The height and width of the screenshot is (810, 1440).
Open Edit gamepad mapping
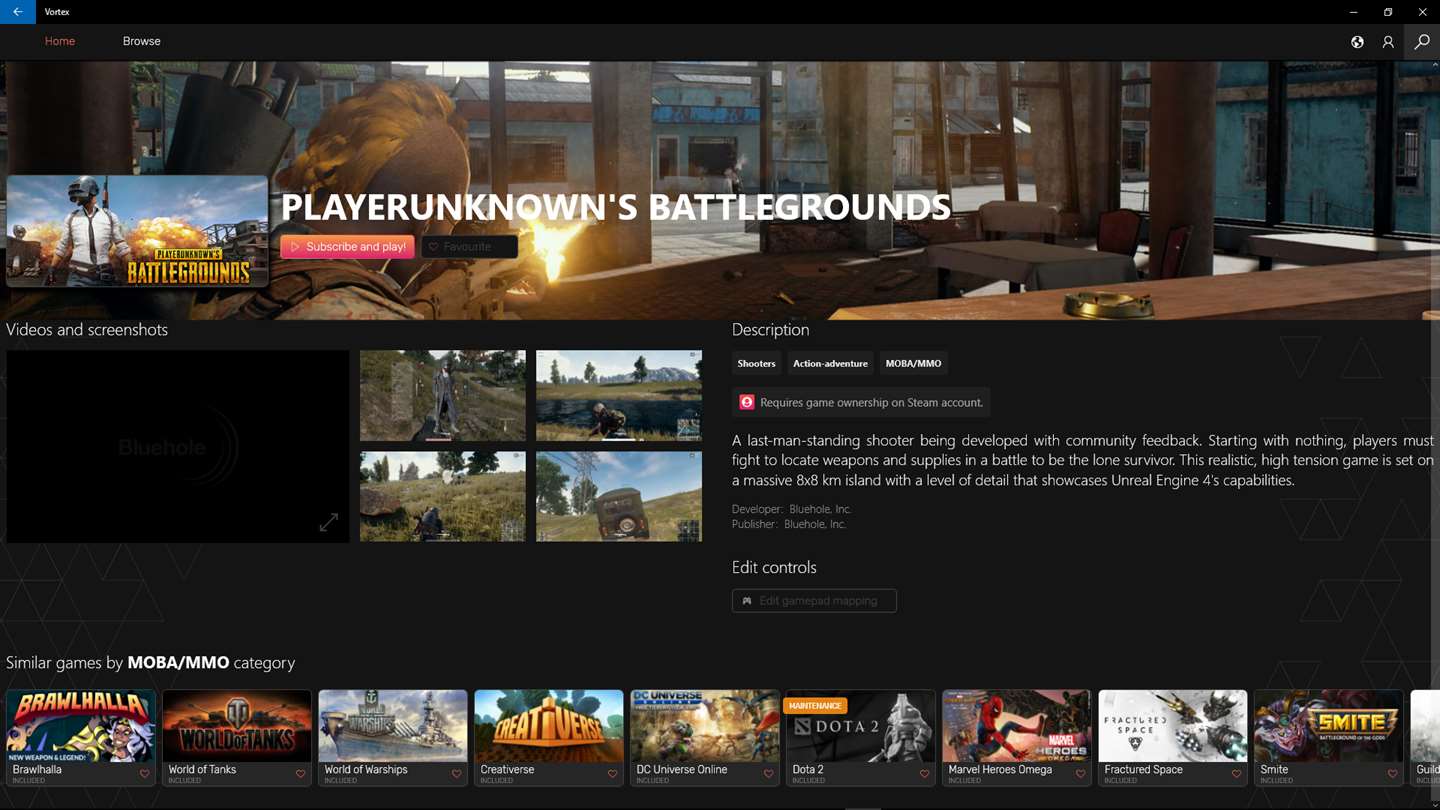[814, 600]
